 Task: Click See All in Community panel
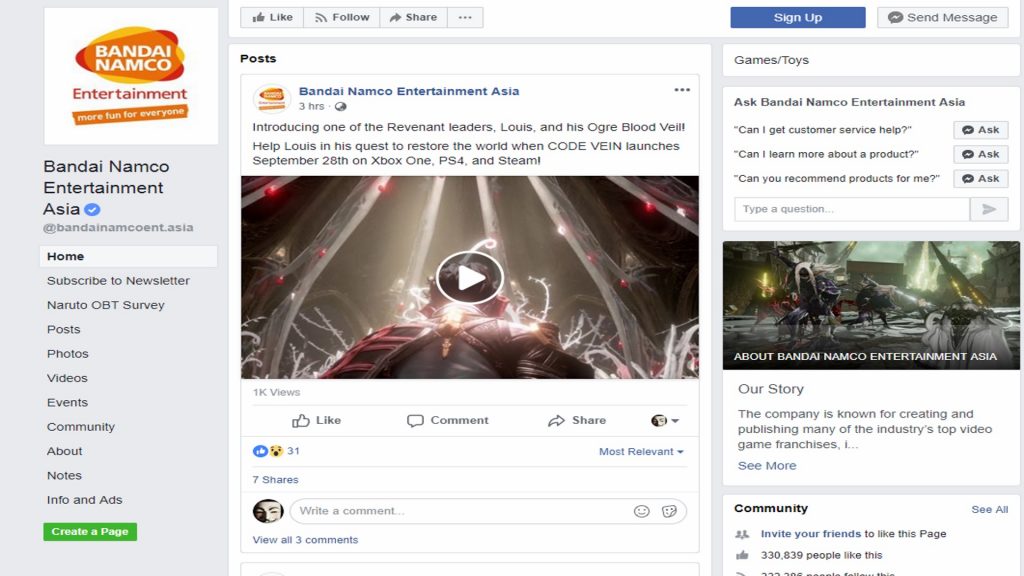(989, 509)
